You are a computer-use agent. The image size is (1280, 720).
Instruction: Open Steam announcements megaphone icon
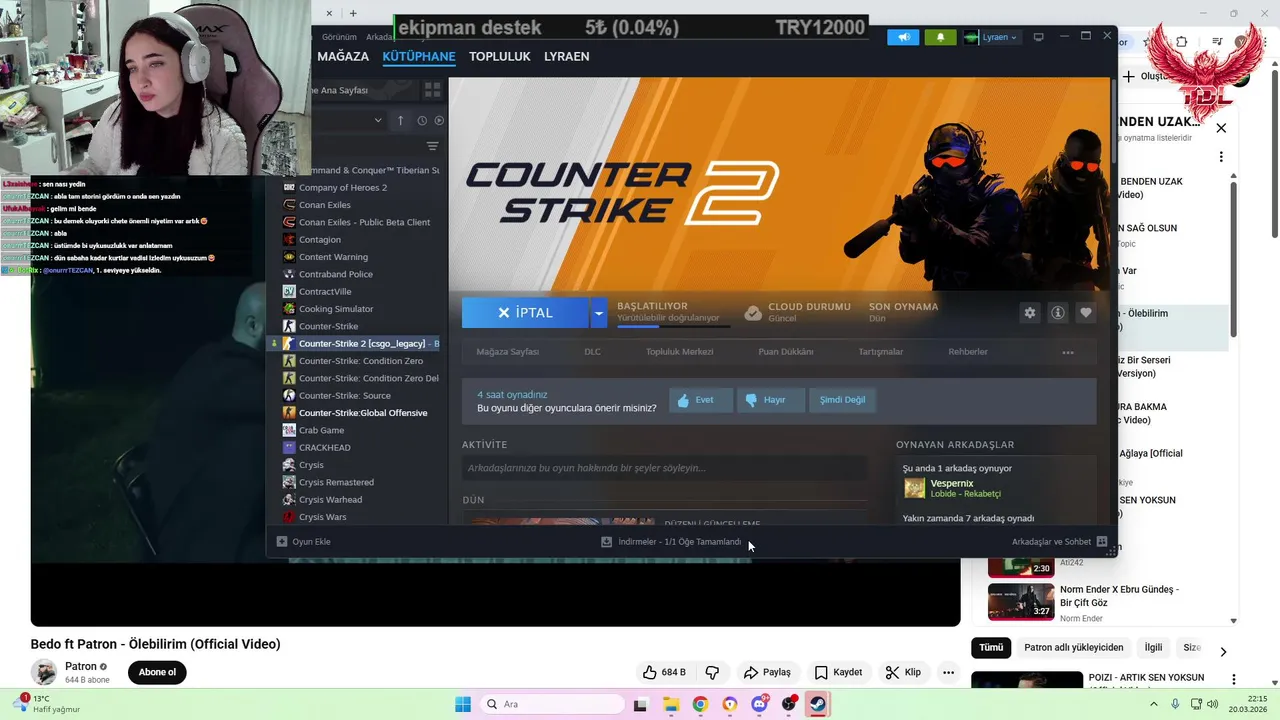(x=903, y=37)
